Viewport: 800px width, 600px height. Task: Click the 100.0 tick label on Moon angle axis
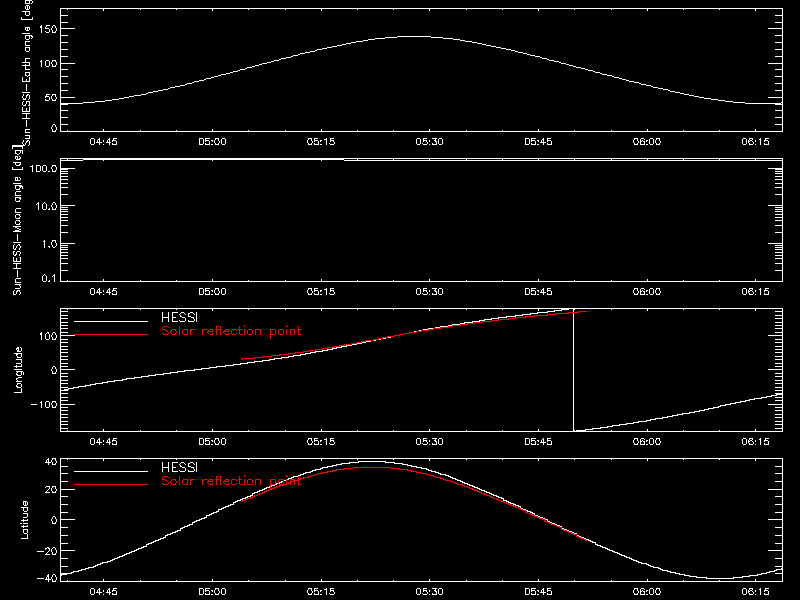[x=43, y=168]
